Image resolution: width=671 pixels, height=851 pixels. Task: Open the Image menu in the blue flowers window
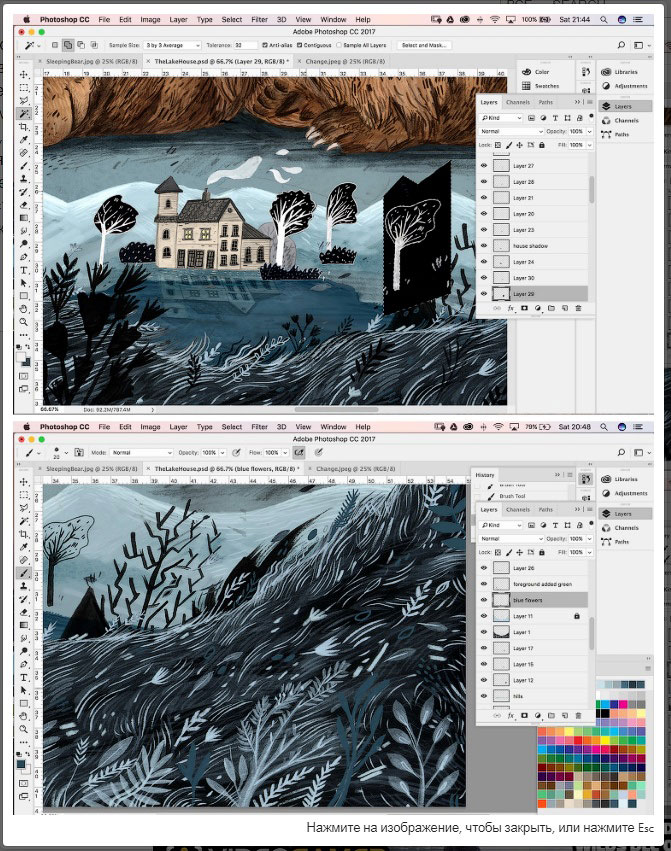tap(150, 427)
